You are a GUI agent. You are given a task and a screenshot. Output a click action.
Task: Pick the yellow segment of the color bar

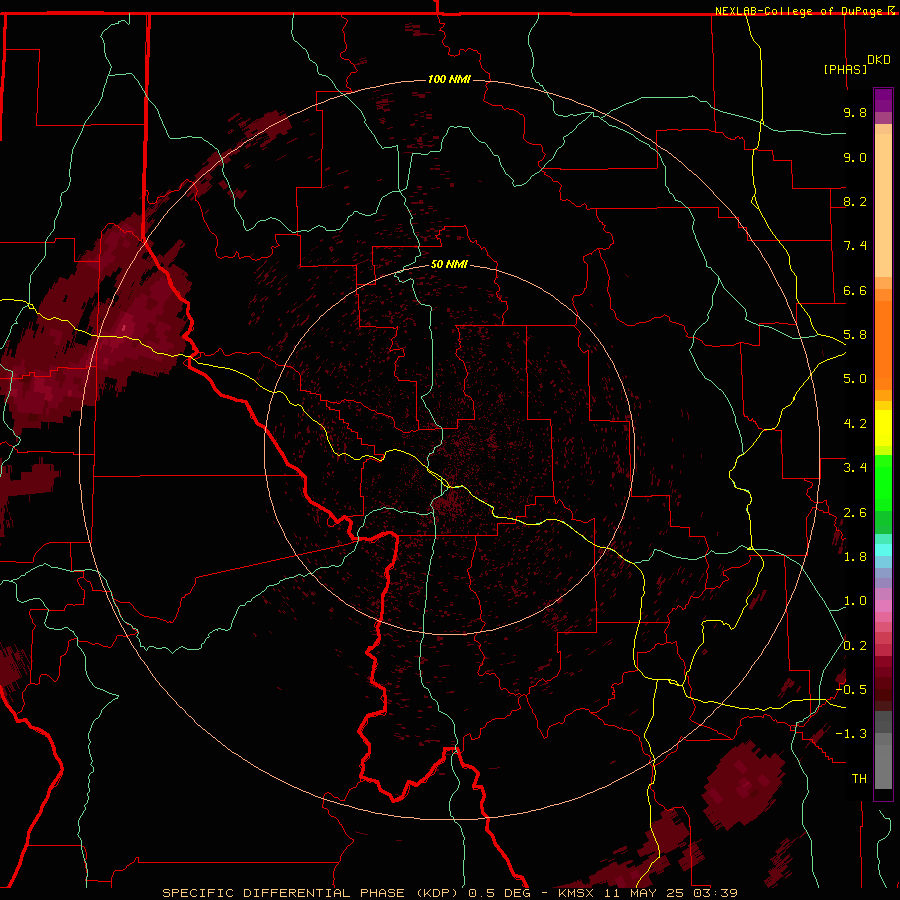[x=883, y=428]
